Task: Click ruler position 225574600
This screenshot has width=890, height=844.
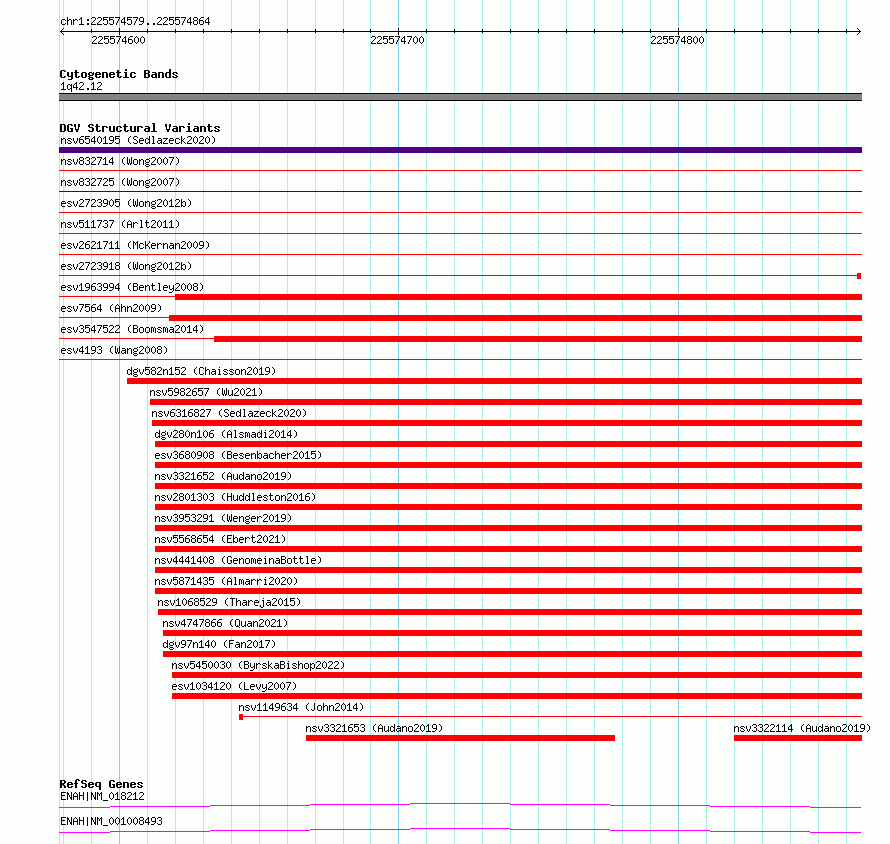Action: pos(118,40)
